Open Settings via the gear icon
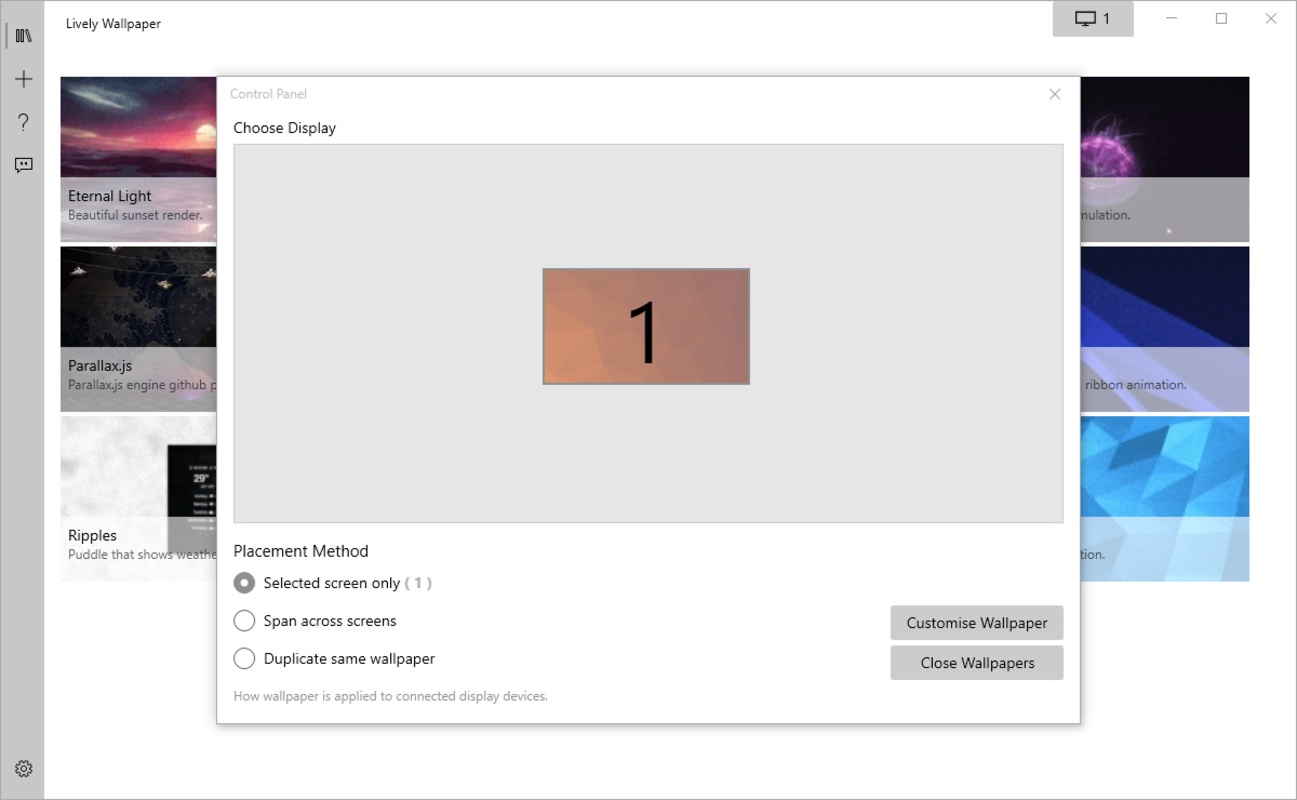The image size is (1297, 800). [24, 768]
